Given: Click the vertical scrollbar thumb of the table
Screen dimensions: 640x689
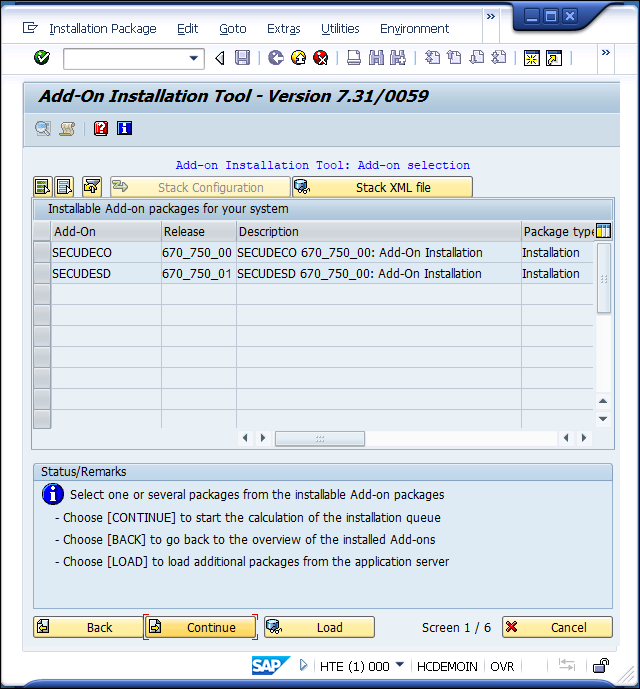Looking at the screenshot, I should click(604, 278).
